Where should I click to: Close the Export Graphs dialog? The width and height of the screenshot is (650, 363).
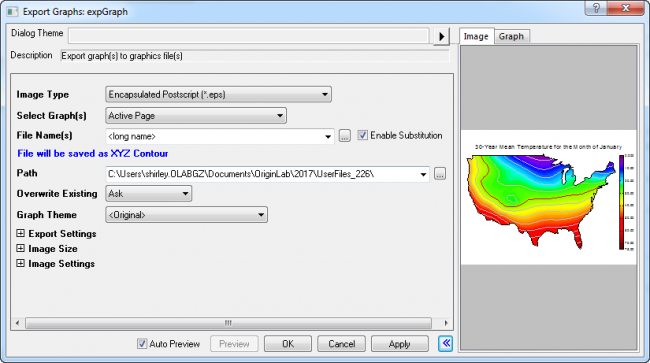click(626, 8)
